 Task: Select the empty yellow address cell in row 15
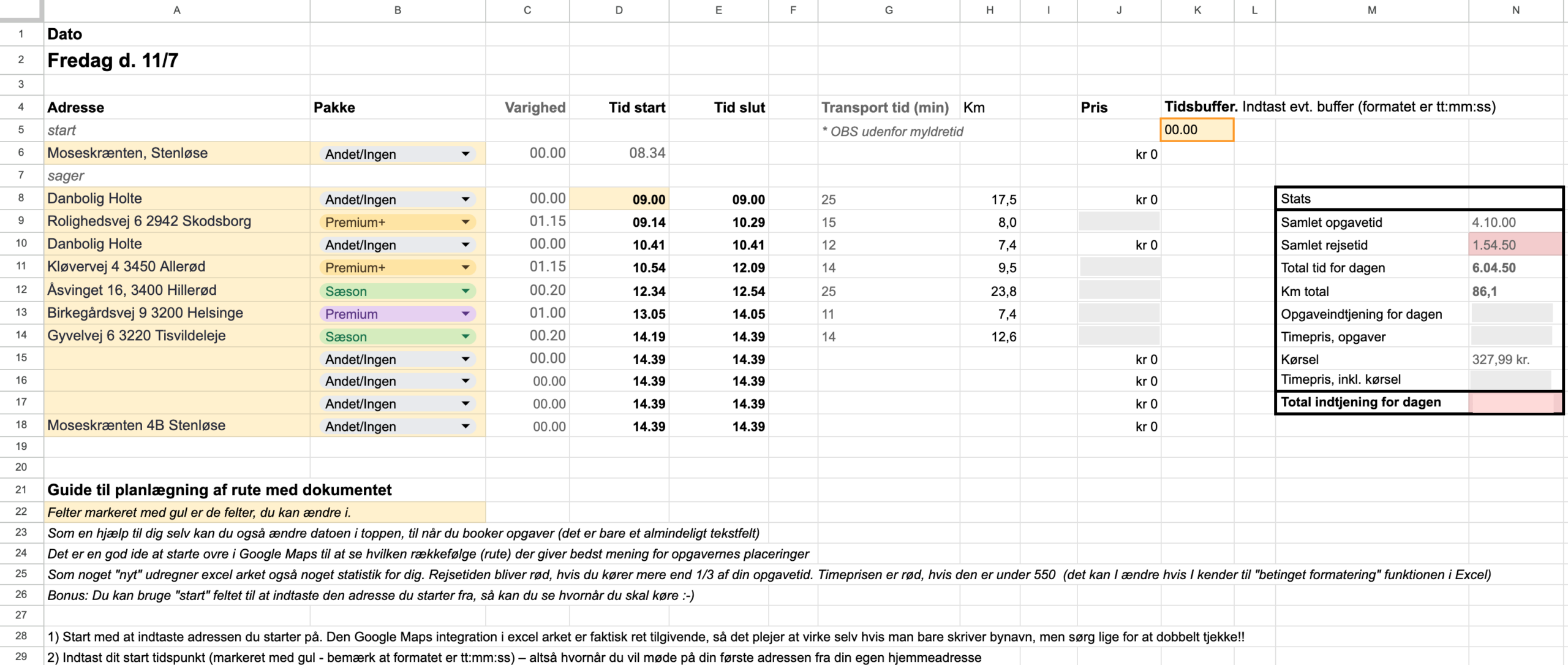pyautogui.click(x=177, y=359)
